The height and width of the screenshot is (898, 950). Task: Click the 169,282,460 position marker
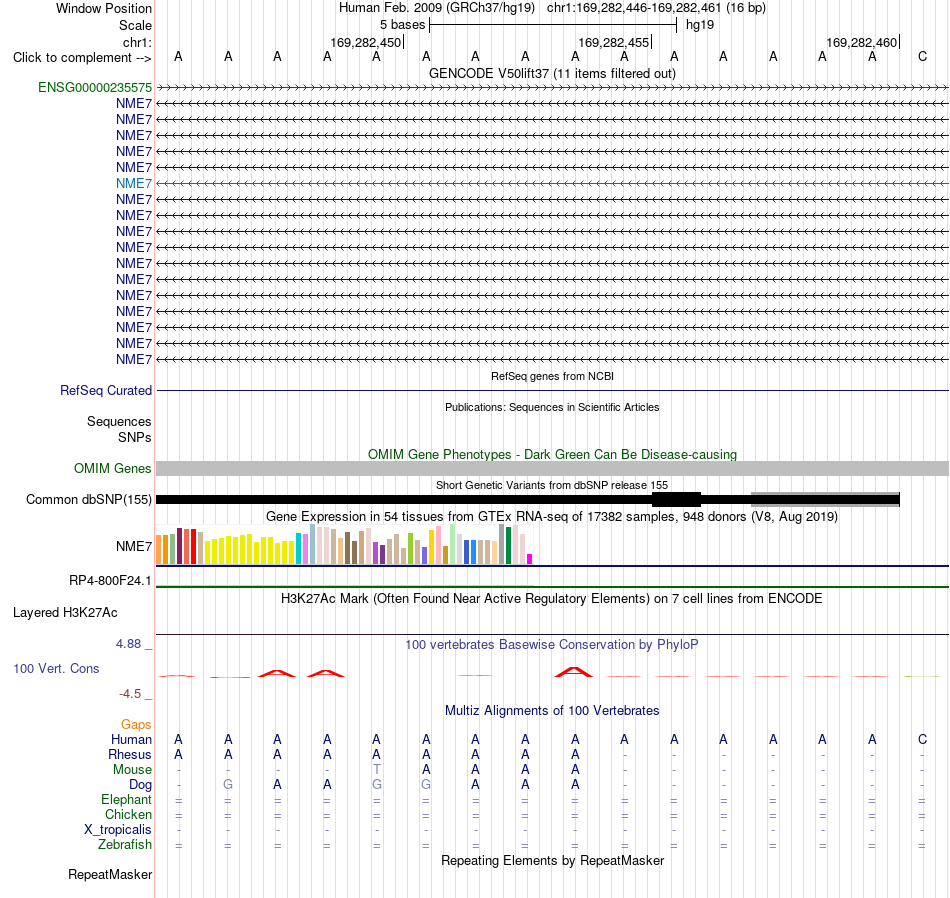point(862,43)
